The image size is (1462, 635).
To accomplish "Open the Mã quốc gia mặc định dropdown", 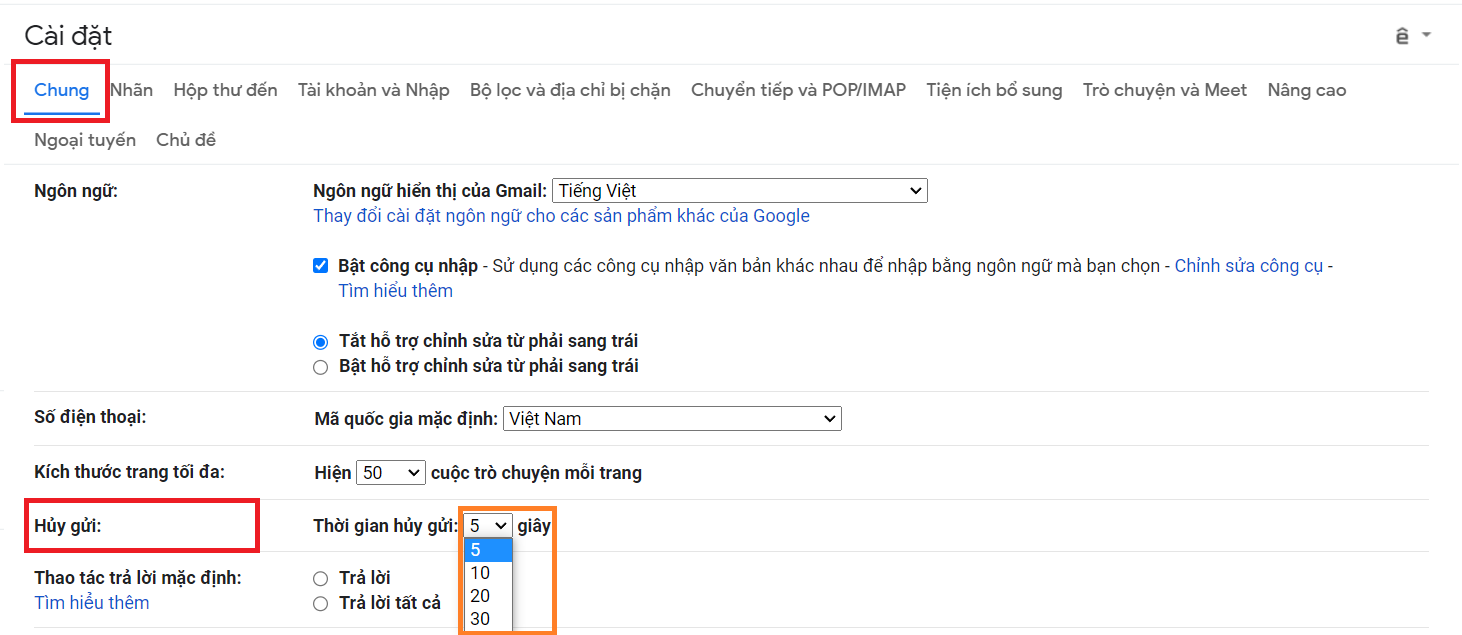I will 671,418.
